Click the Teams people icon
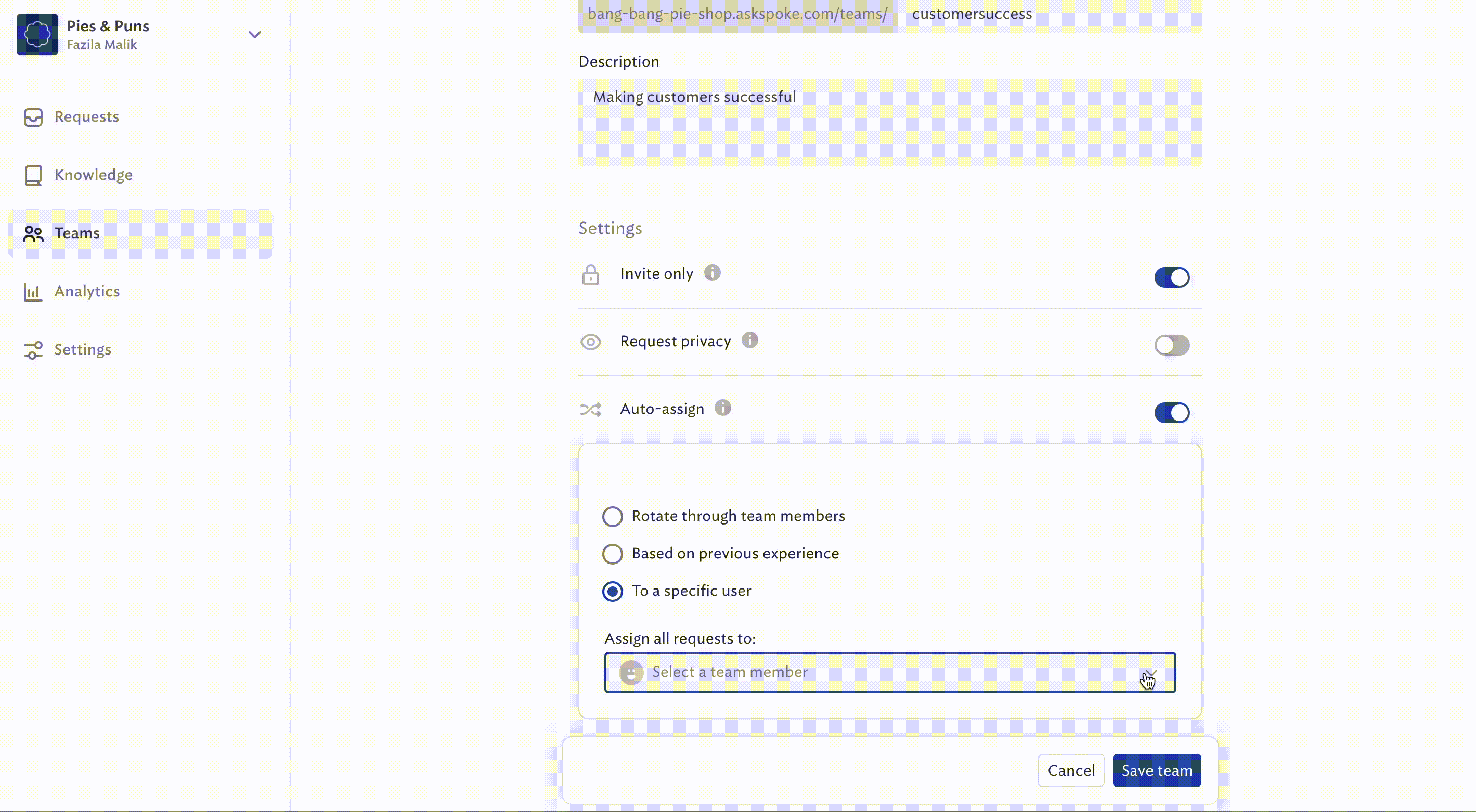This screenshot has height=812, width=1476. tap(33, 233)
